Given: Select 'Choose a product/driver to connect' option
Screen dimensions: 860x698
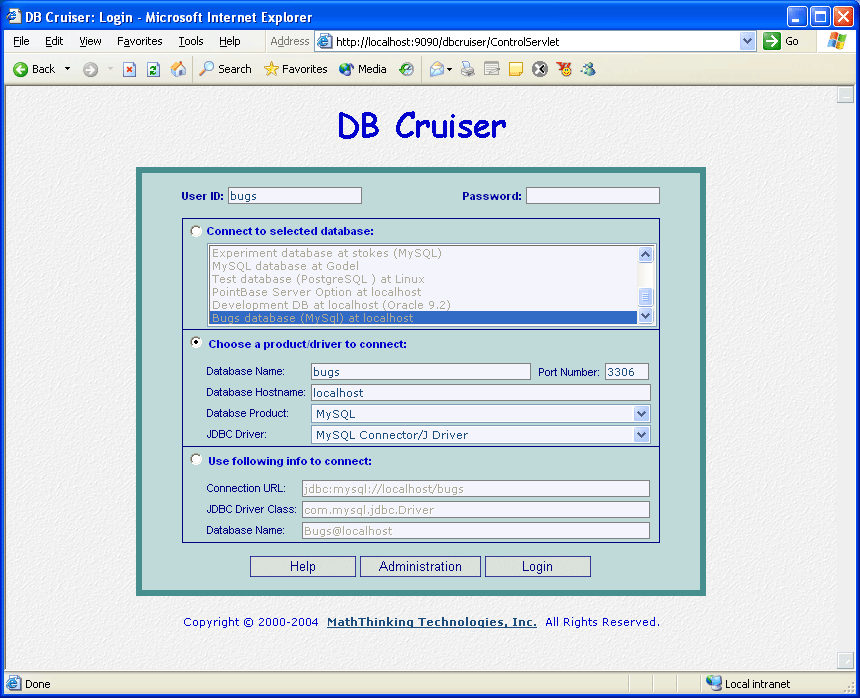Looking at the screenshot, I should pos(196,343).
